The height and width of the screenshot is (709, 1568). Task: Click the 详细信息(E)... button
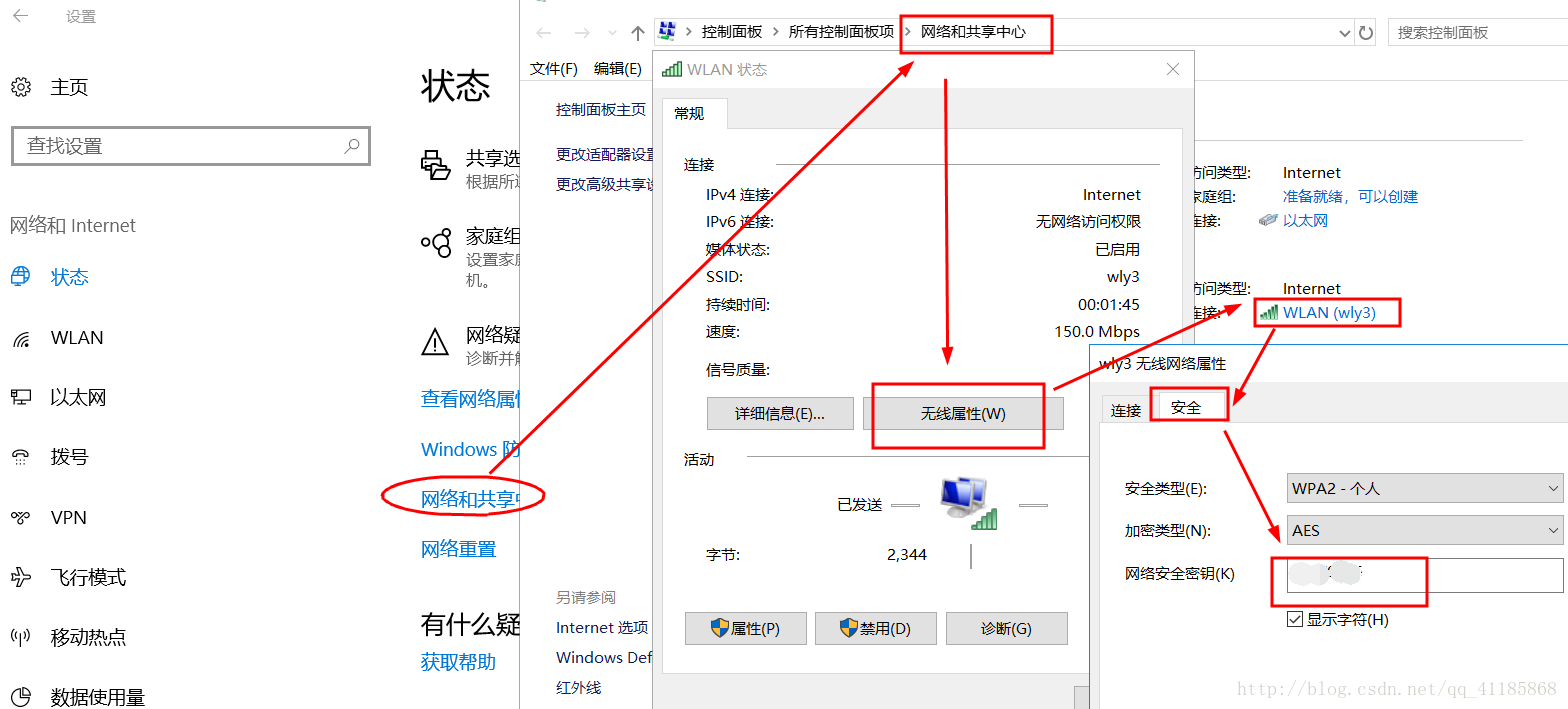[780, 413]
